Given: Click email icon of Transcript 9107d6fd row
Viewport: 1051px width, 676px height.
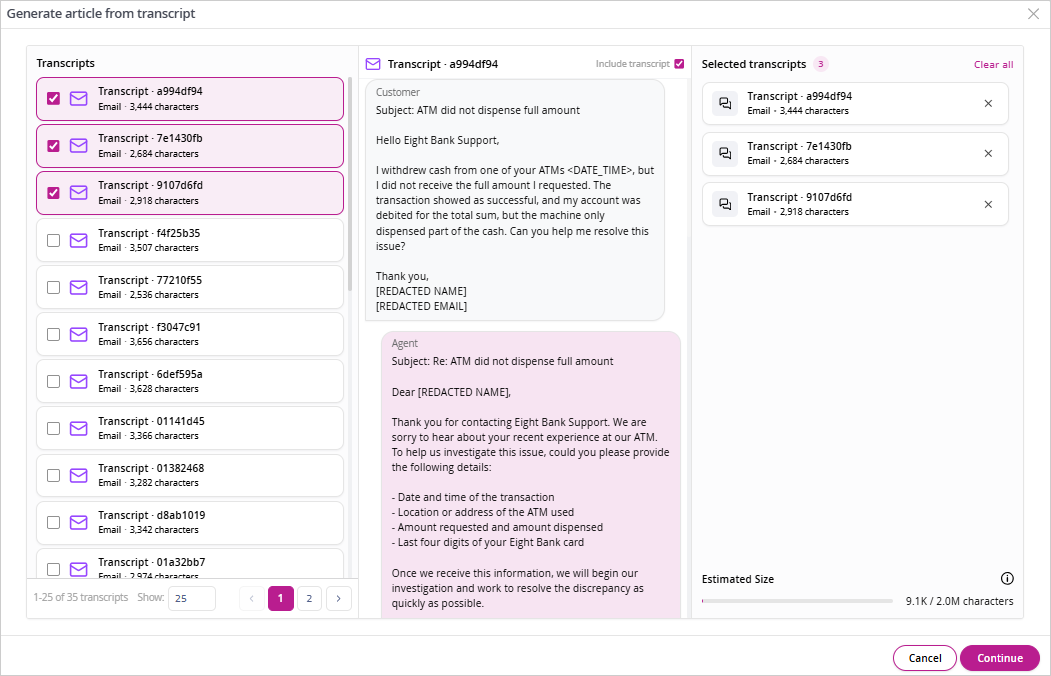Looking at the screenshot, I should pyautogui.click(x=78, y=192).
